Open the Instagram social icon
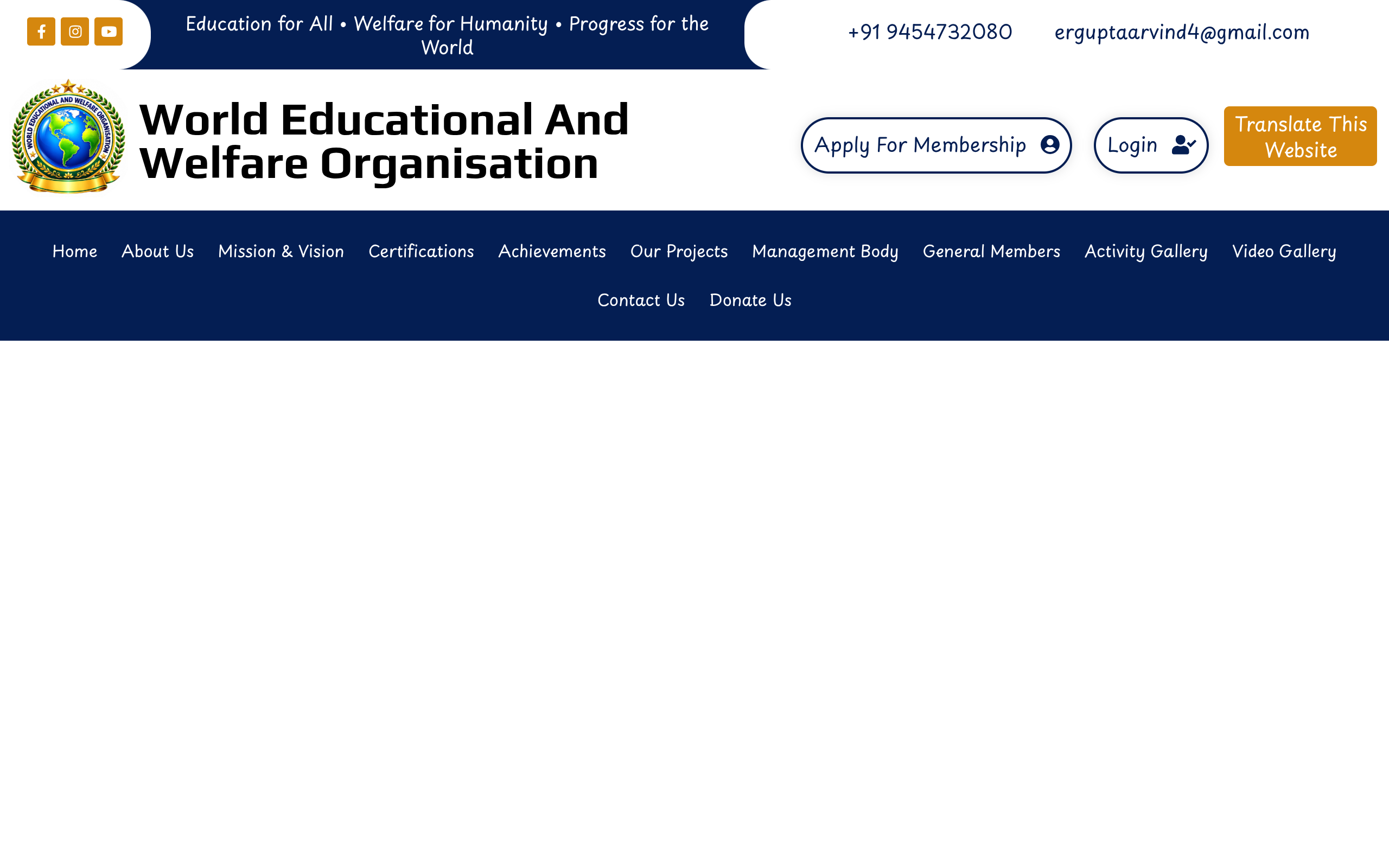The image size is (1389, 868). tap(75, 31)
